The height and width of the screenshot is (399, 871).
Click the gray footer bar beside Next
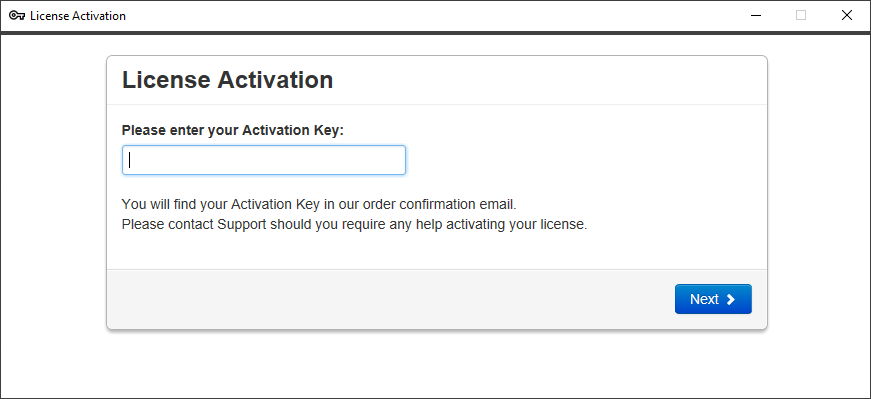point(389,299)
